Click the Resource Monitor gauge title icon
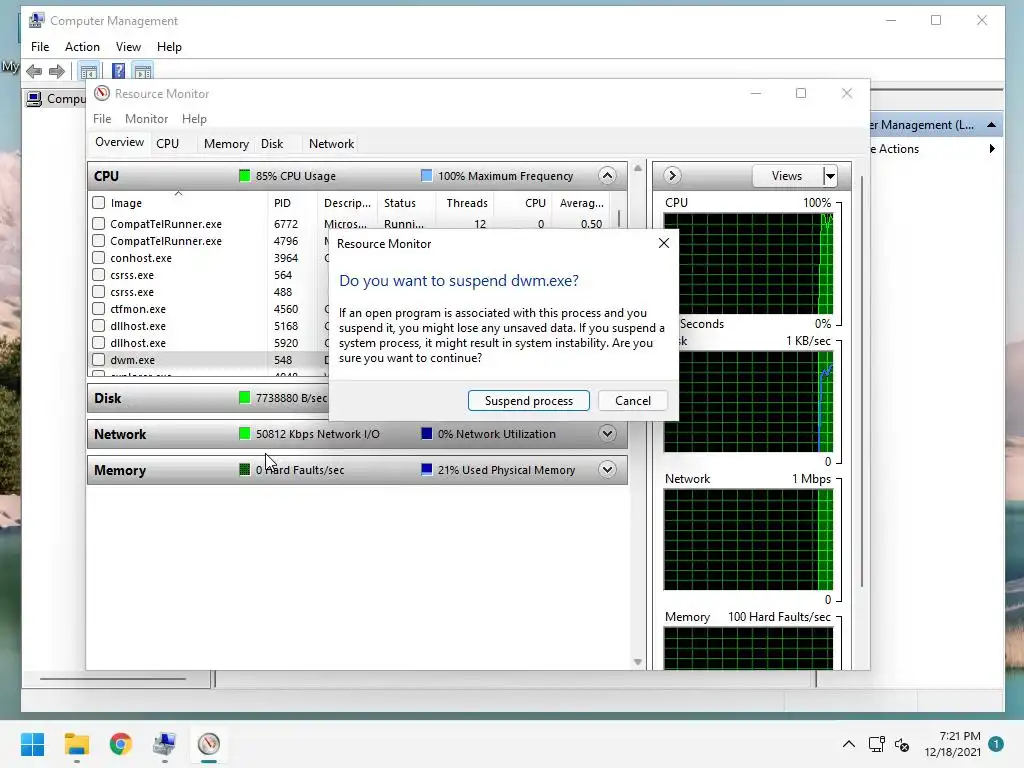The width and height of the screenshot is (1024, 768). [x=102, y=93]
